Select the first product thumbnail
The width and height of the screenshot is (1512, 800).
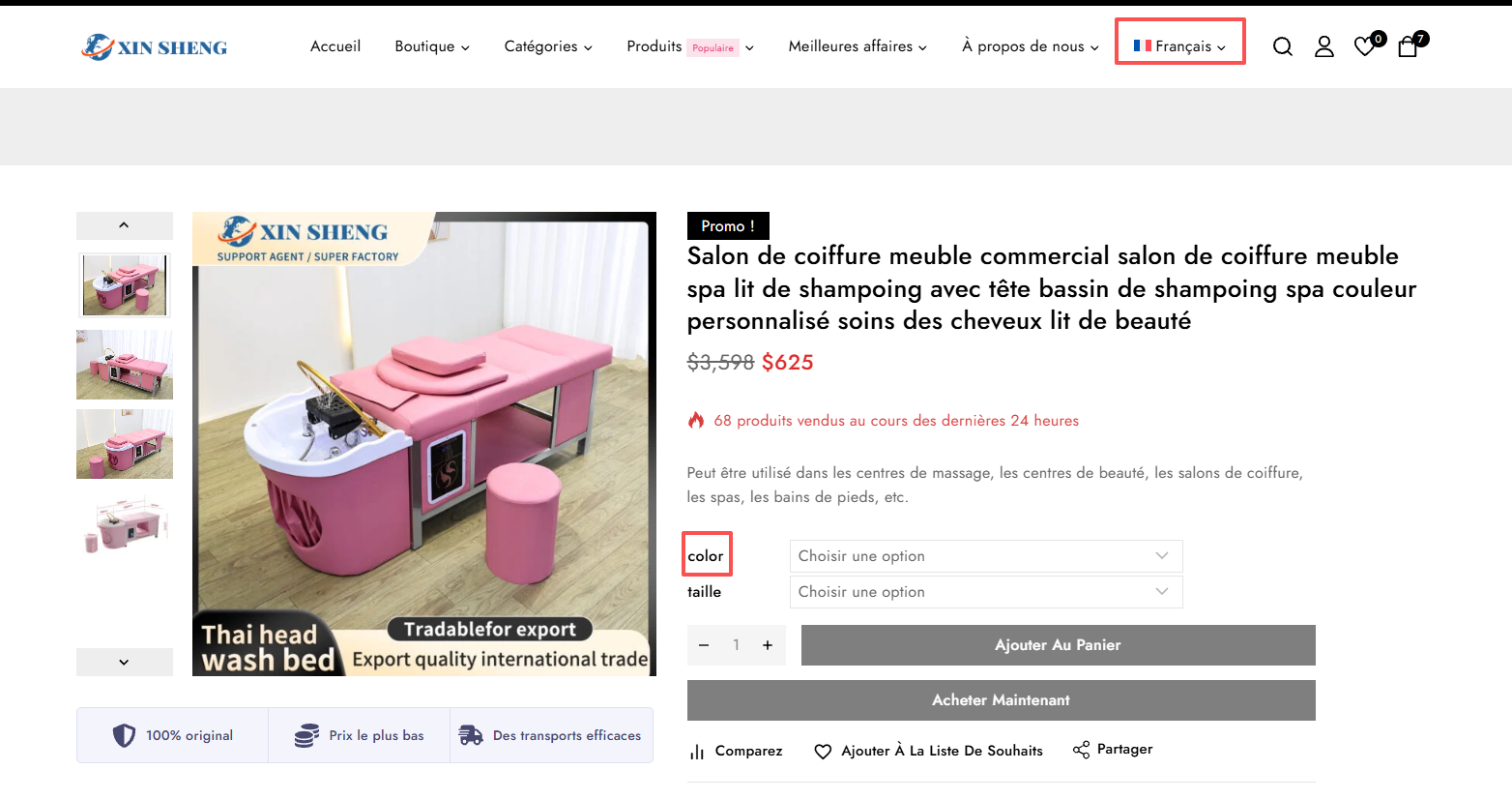tap(125, 285)
